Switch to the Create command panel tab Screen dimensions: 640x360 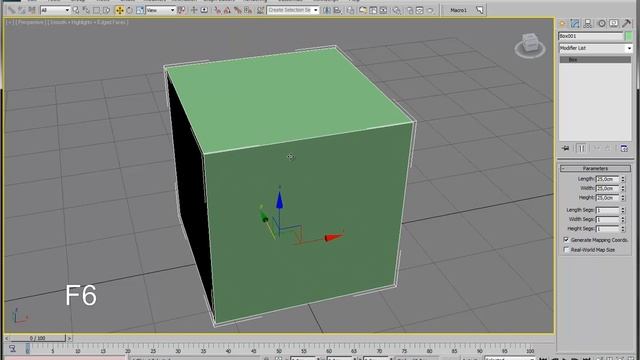coord(562,23)
